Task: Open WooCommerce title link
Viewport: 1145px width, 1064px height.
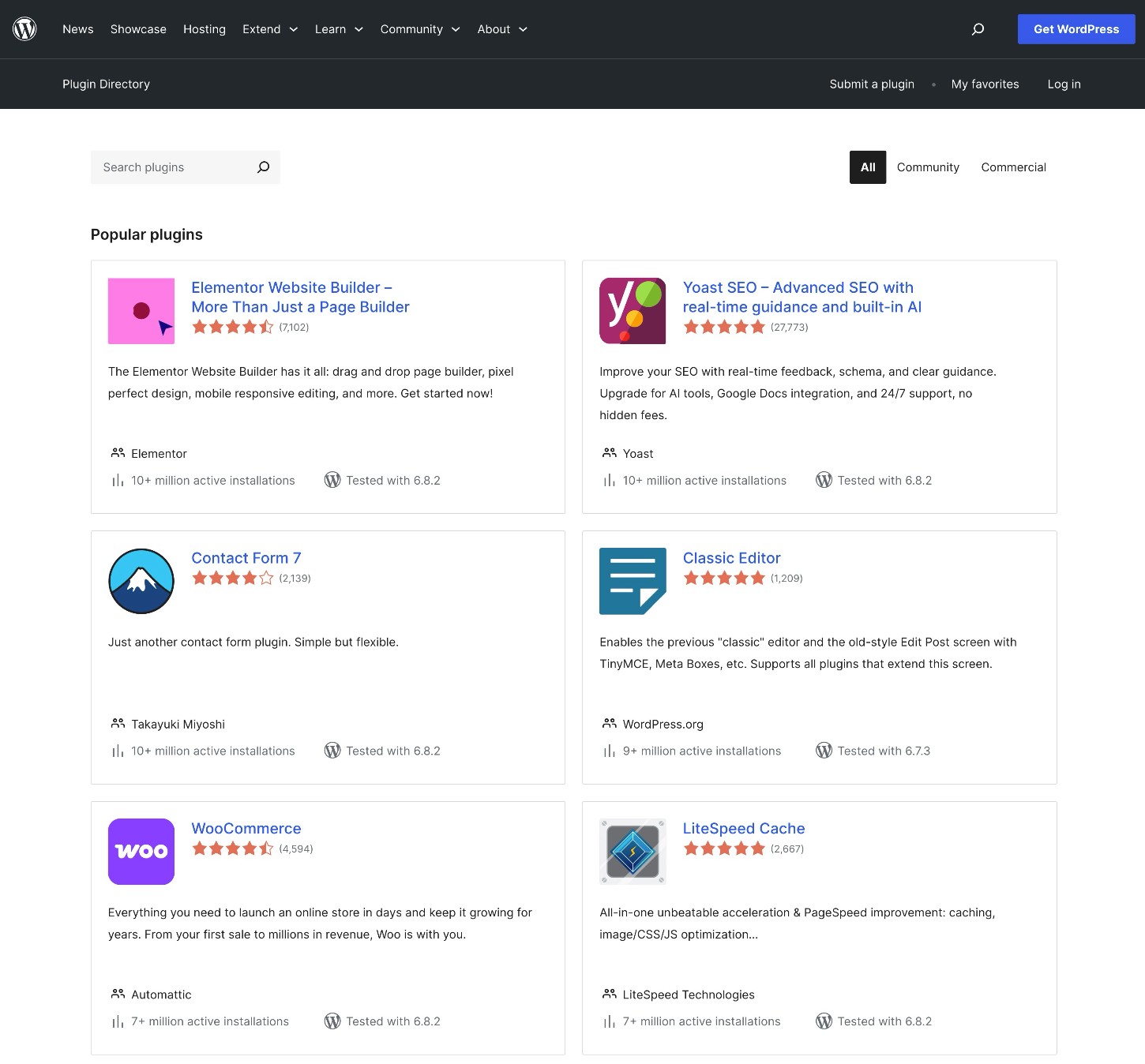Action: click(246, 829)
